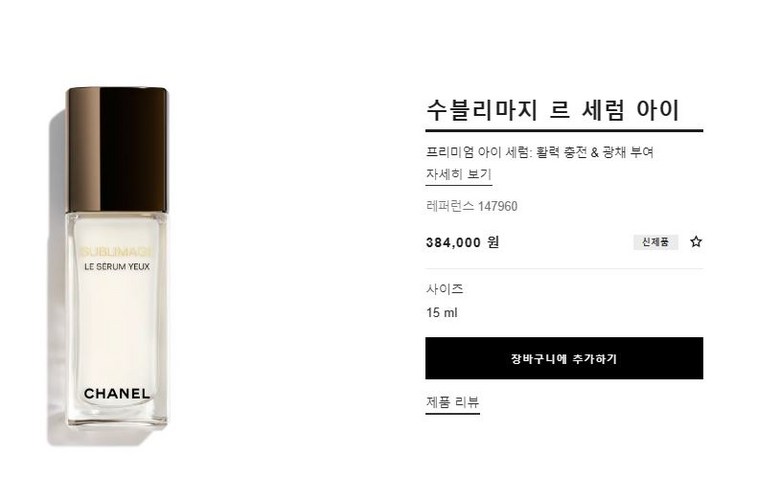This screenshot has width=780, height=479.
Task: Open the 자세히 보기 details link
Action: [x=459, y=174]
